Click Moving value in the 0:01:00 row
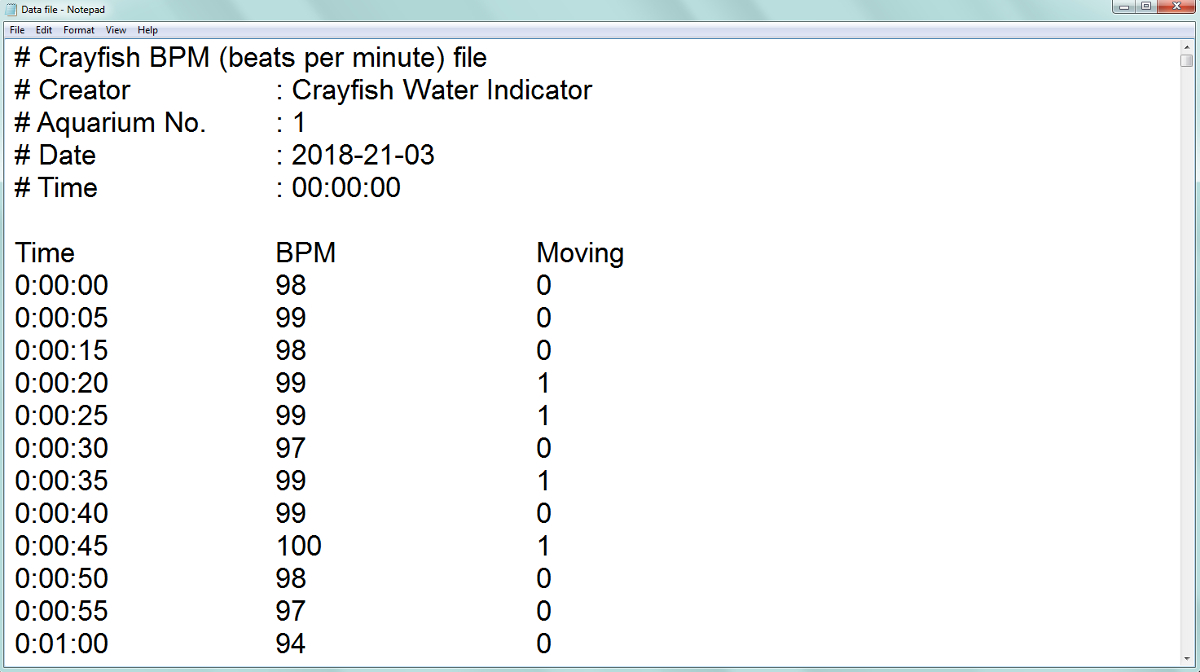 point(544,643)
